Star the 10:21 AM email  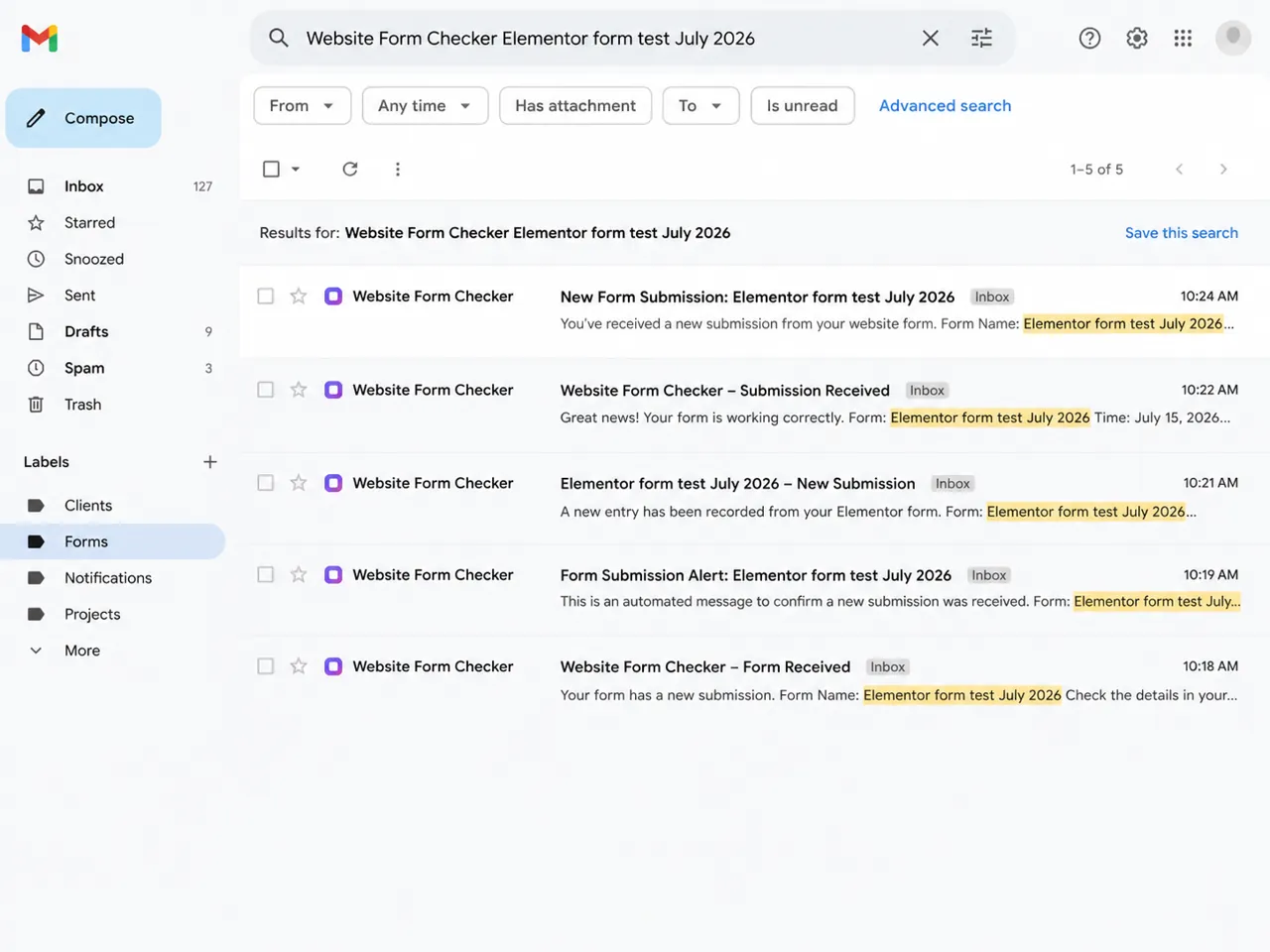299,483
